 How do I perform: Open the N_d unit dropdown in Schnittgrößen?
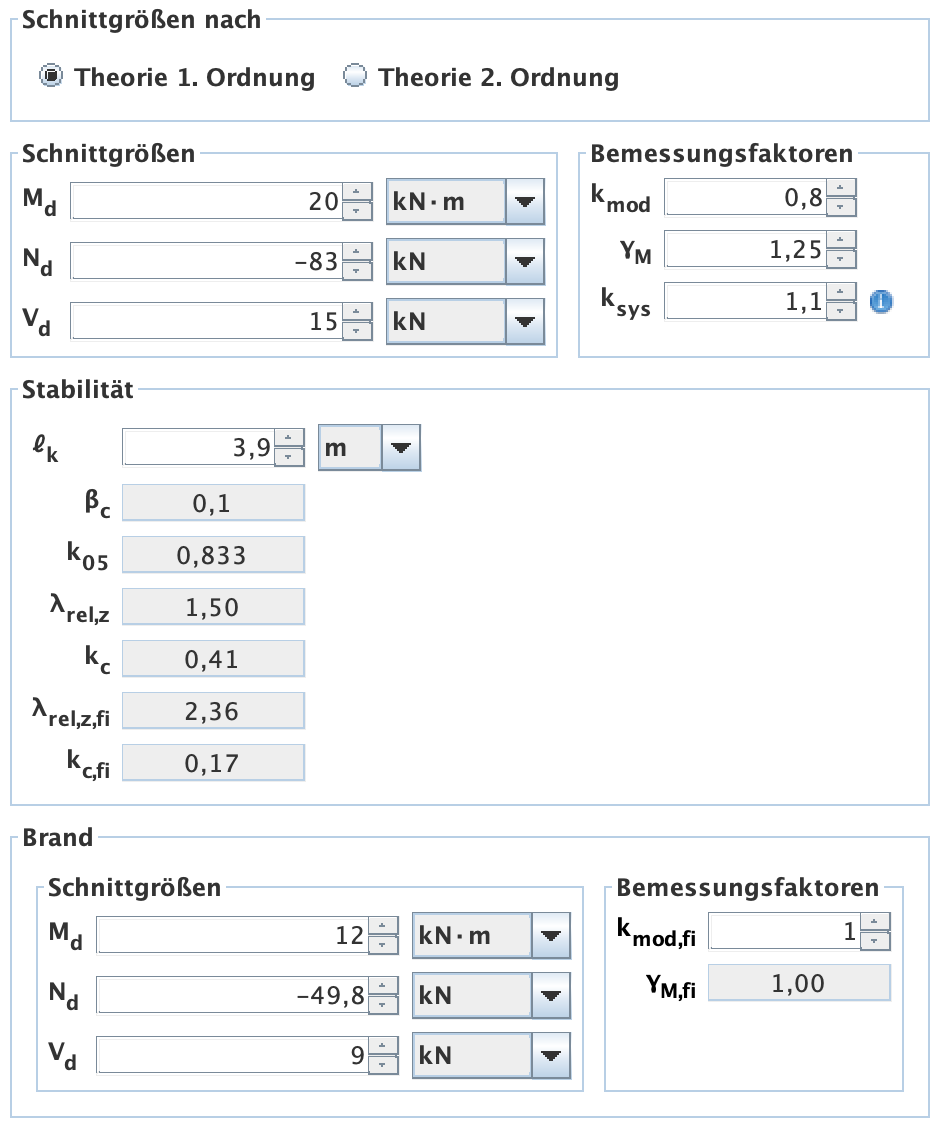524,262
